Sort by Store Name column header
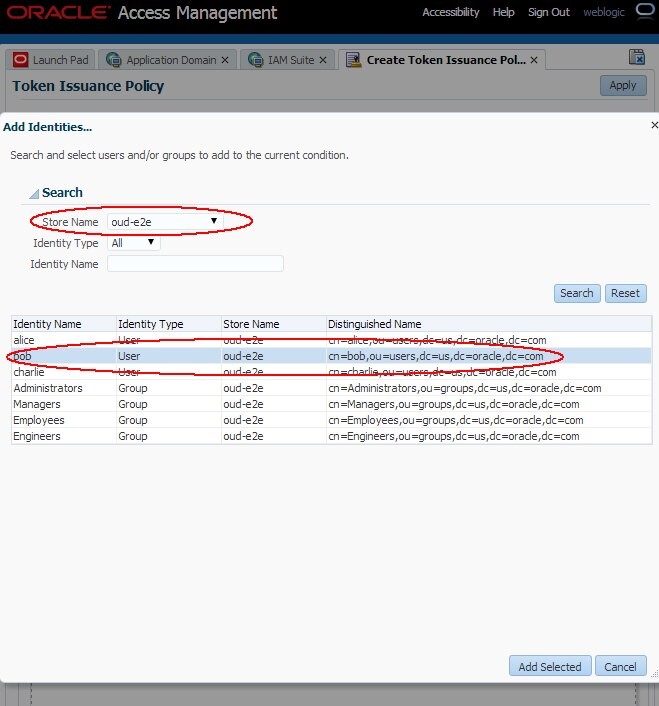Image resolution: width=659 pixels, height=706 pixels. click(274, 324)
